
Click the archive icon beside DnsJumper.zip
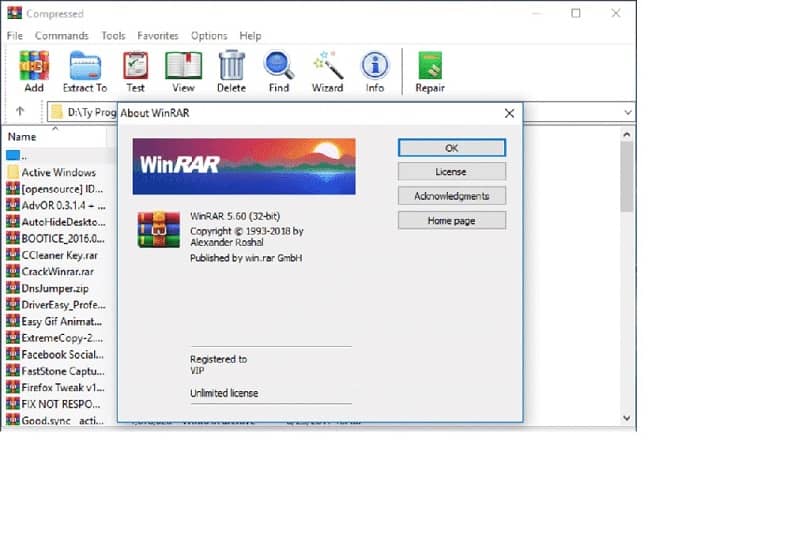[13, 287]
